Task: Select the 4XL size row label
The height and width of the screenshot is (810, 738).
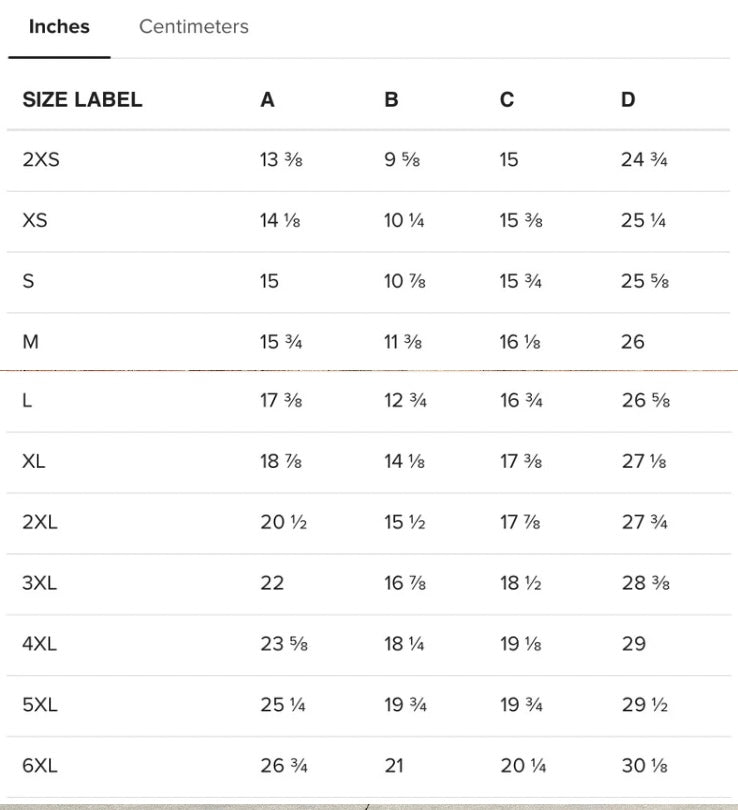Action: point(40,644)
